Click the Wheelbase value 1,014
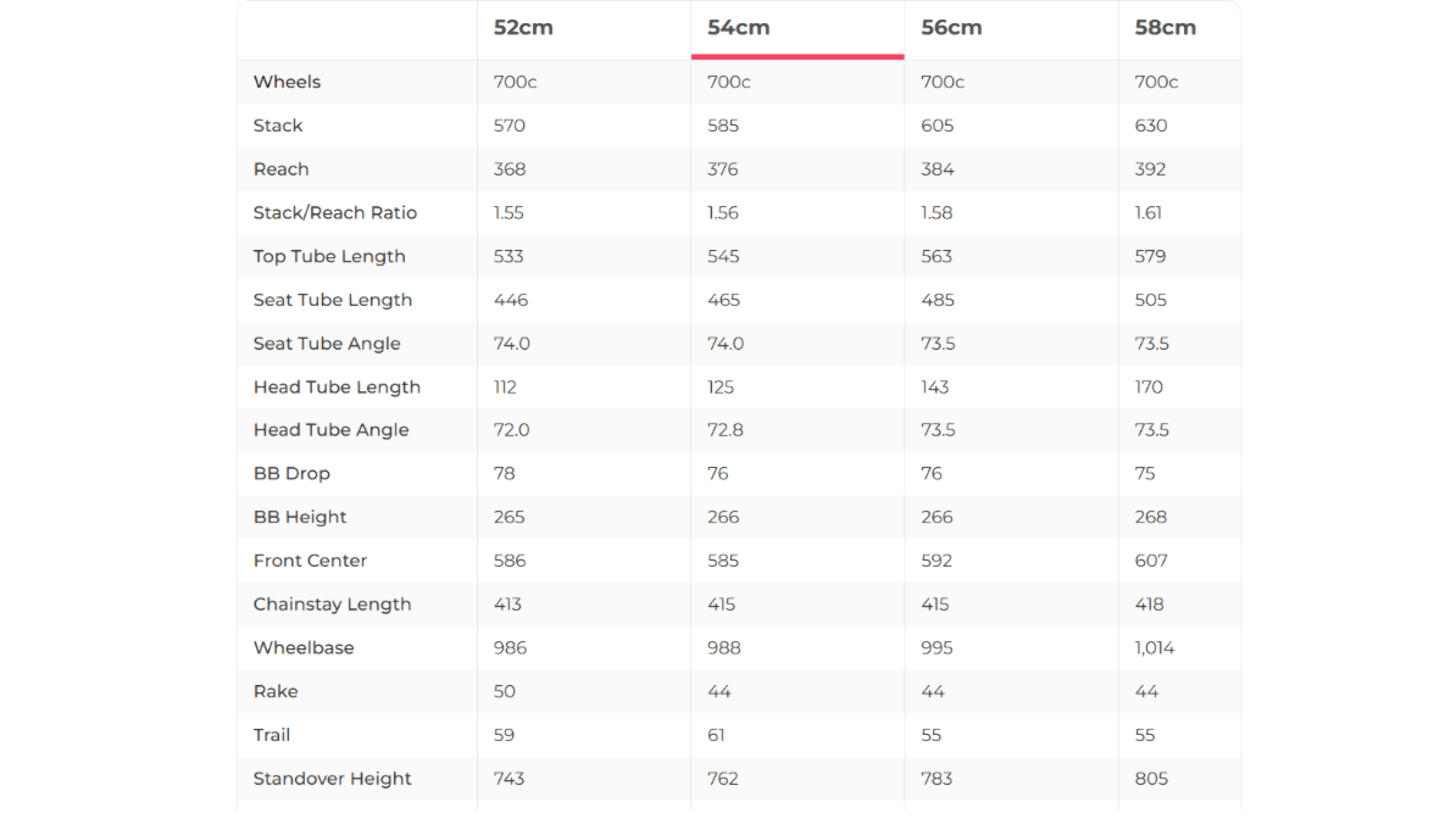This screenshot has height=819, width=1456. pos(1154,648)
